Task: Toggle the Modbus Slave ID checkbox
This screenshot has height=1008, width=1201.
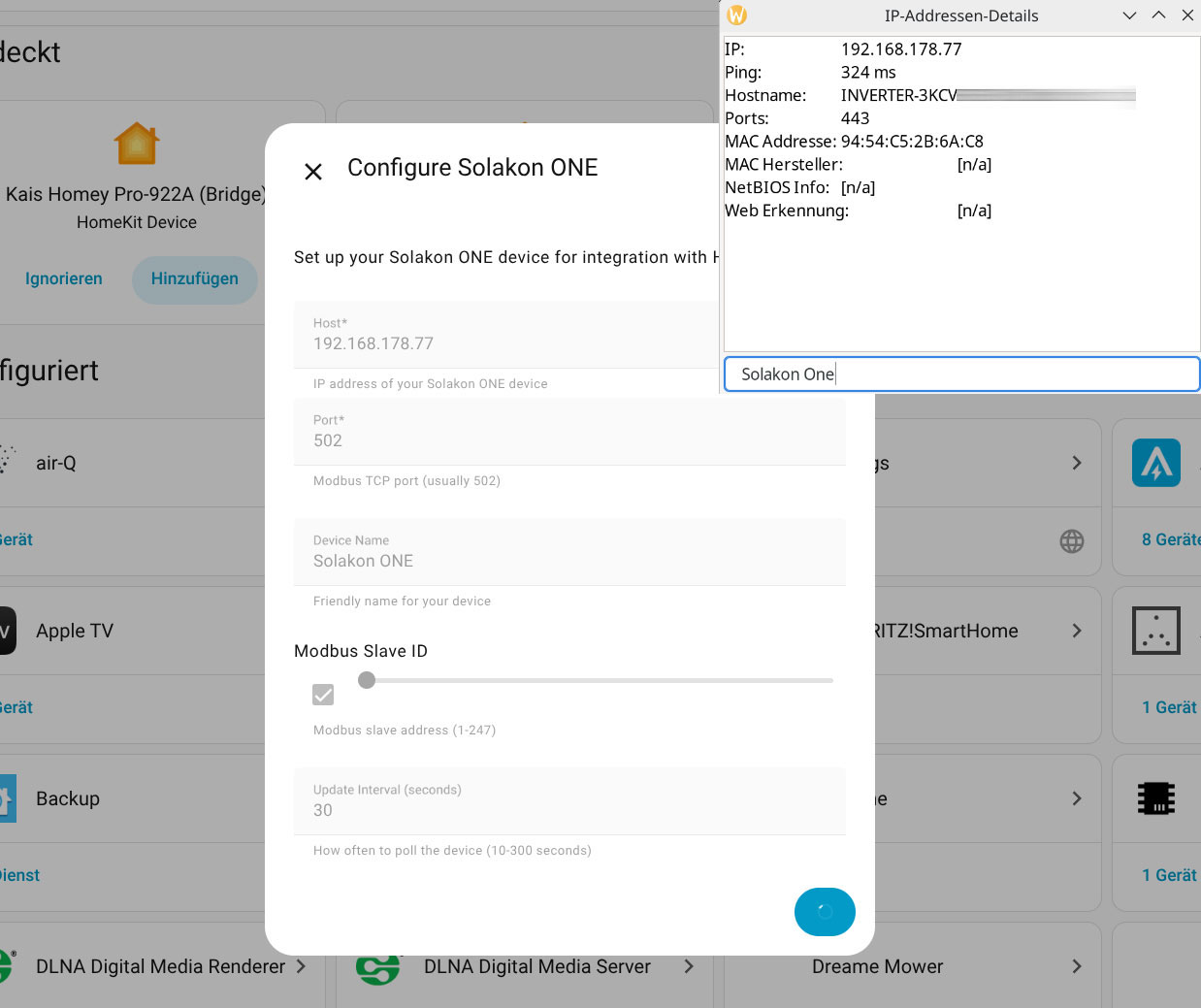Action: pyautogui.click(x=323, y=695)
